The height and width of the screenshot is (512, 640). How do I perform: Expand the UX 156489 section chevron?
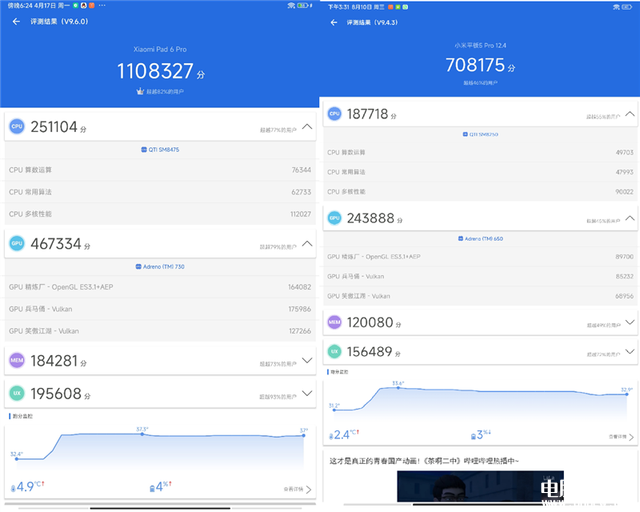(630, 351)
